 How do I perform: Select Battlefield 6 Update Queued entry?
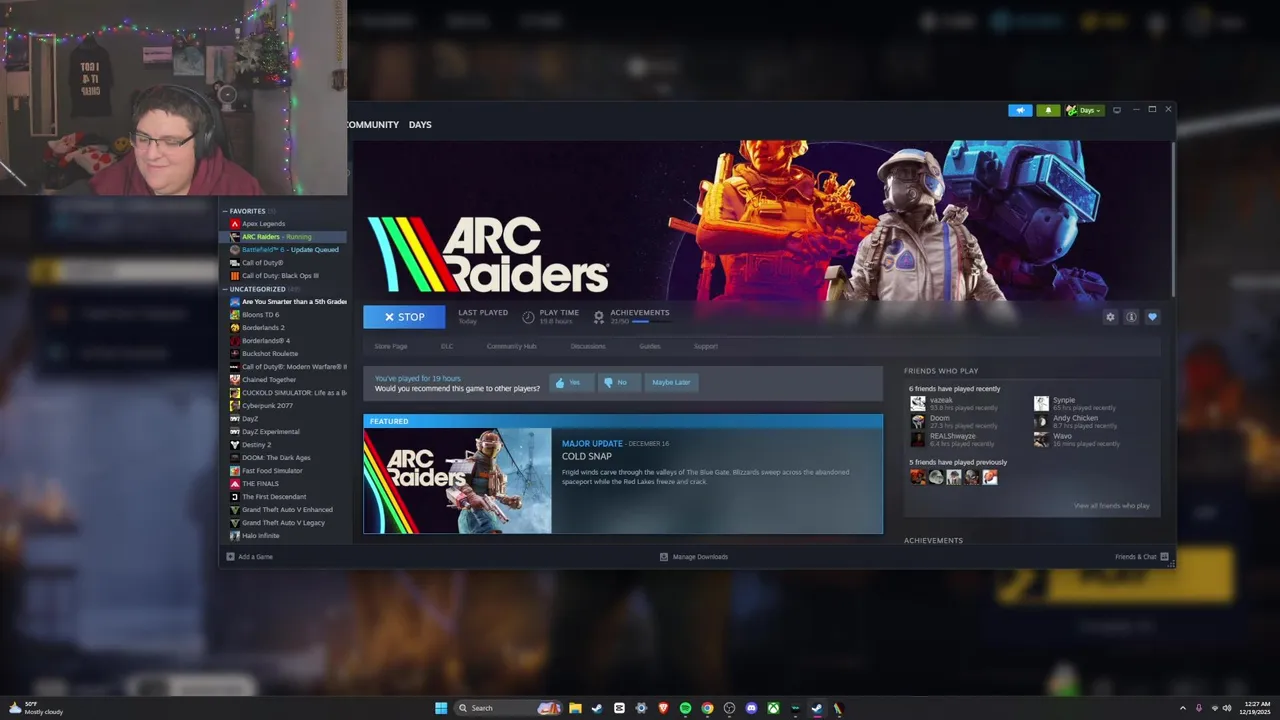coord(283,250)
